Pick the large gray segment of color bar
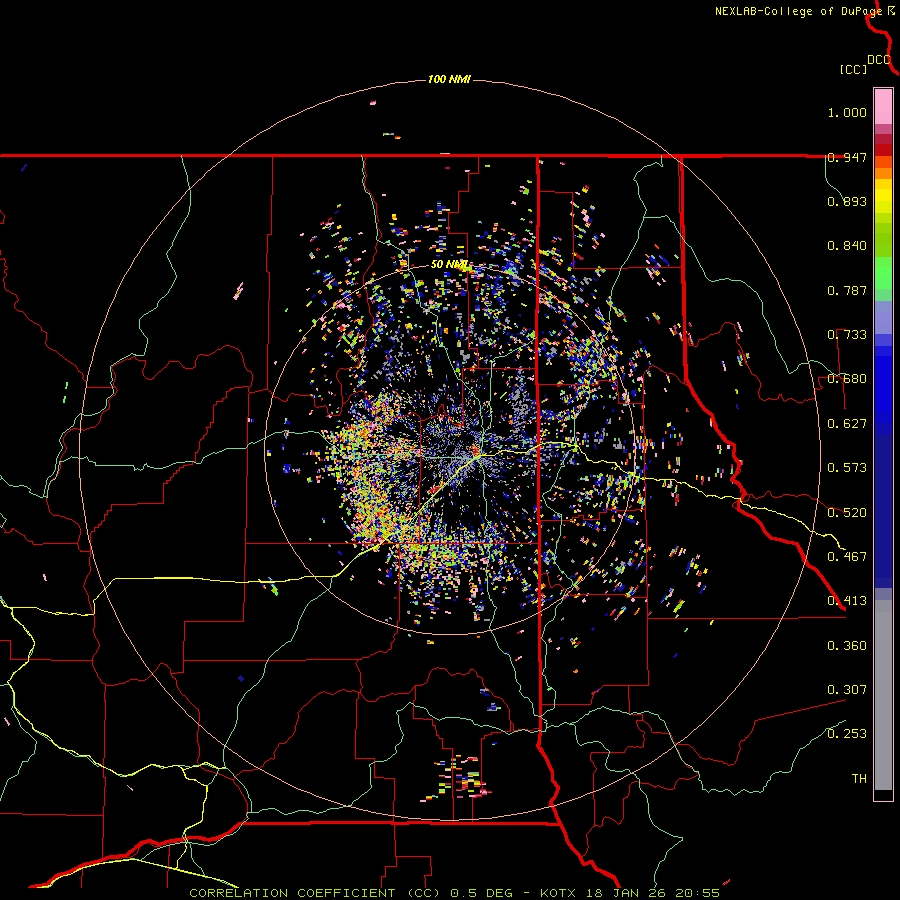Screen dimensions: 900x900 pyautogui.click(x=883, y=695)
